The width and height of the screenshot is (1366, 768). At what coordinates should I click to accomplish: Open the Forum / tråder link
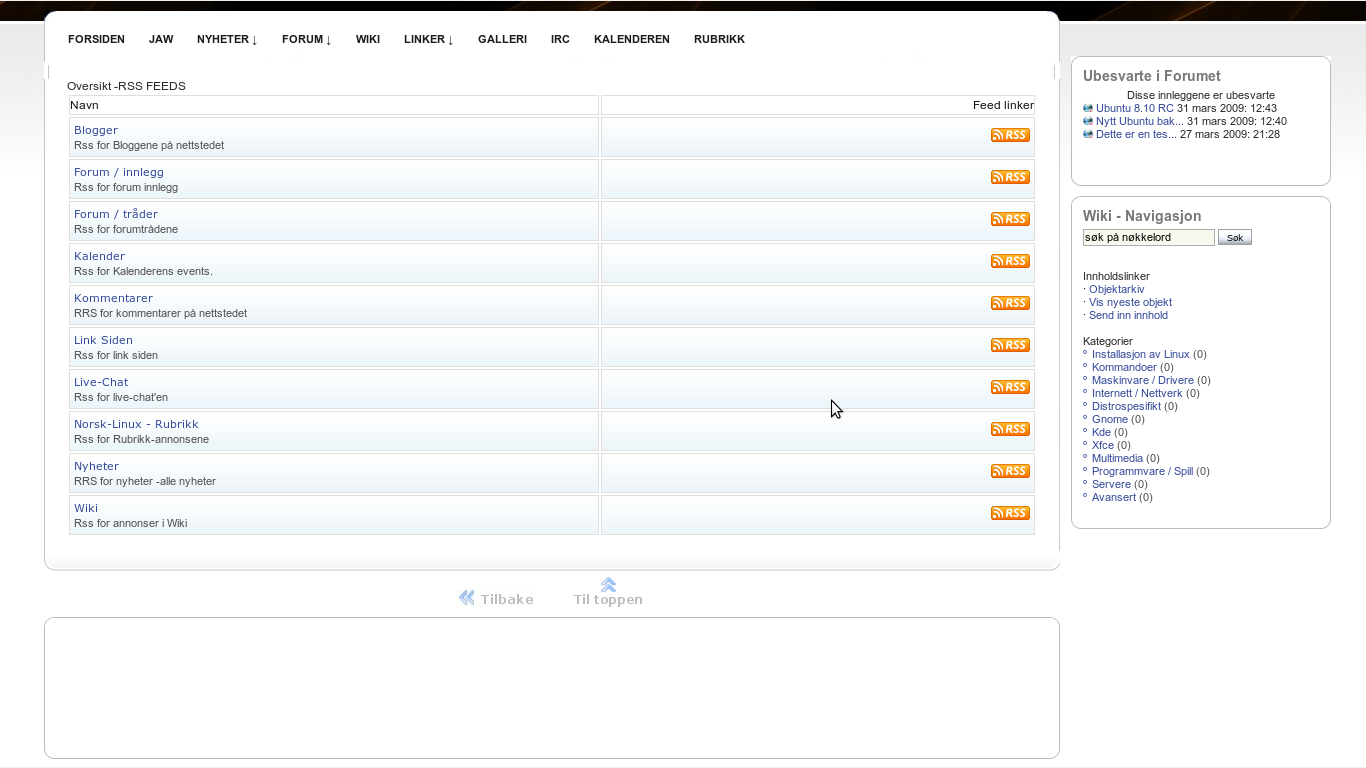tap(116, 214)
